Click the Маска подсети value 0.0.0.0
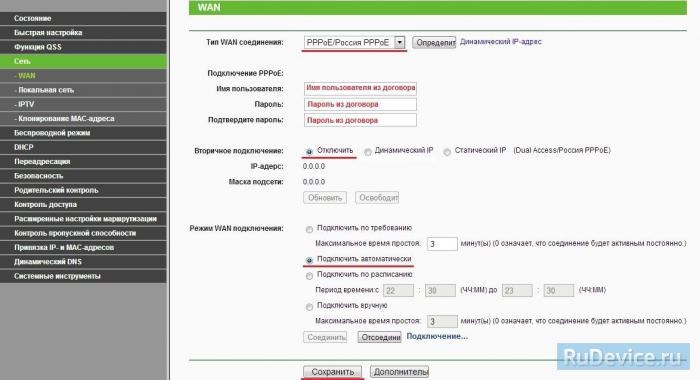 tap(314, 182)
